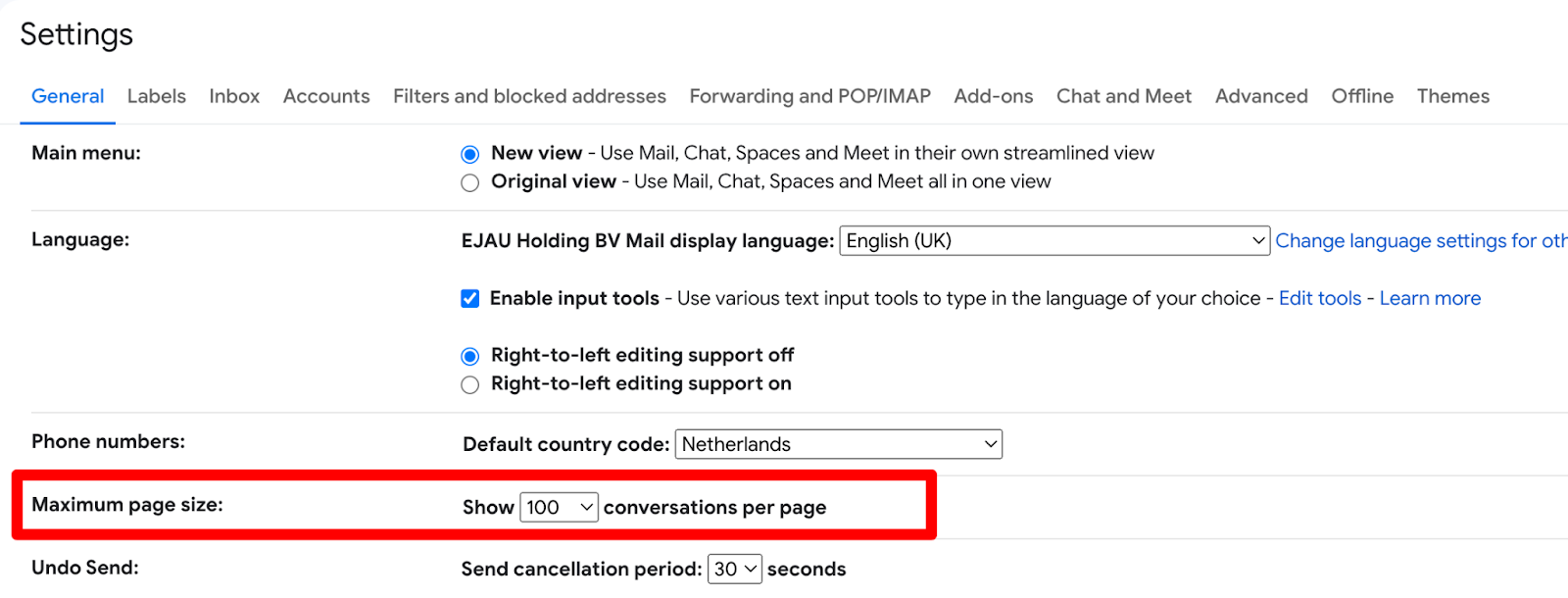Select Right-to-left editing support on
The width and height of the screenshot is (1568, 598).
(470, 384)
